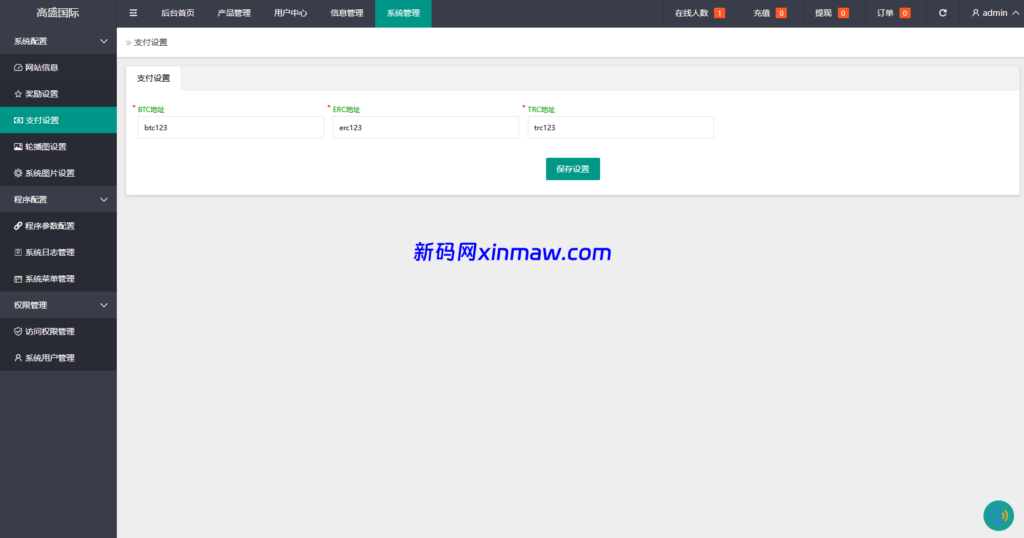Collapse the 系统配置 sidebar group
The image size is (1024, 538).
[58, 41]
